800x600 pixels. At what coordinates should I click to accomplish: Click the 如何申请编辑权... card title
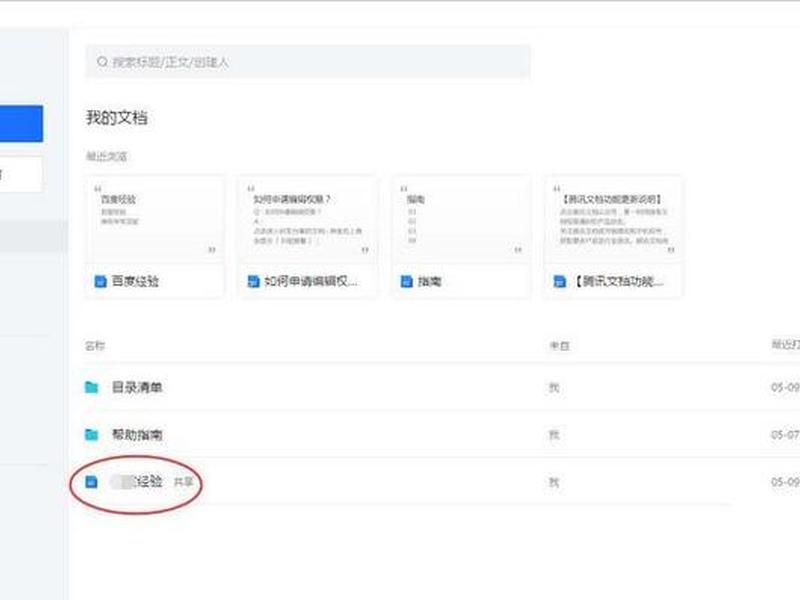[x=311, y=281]
